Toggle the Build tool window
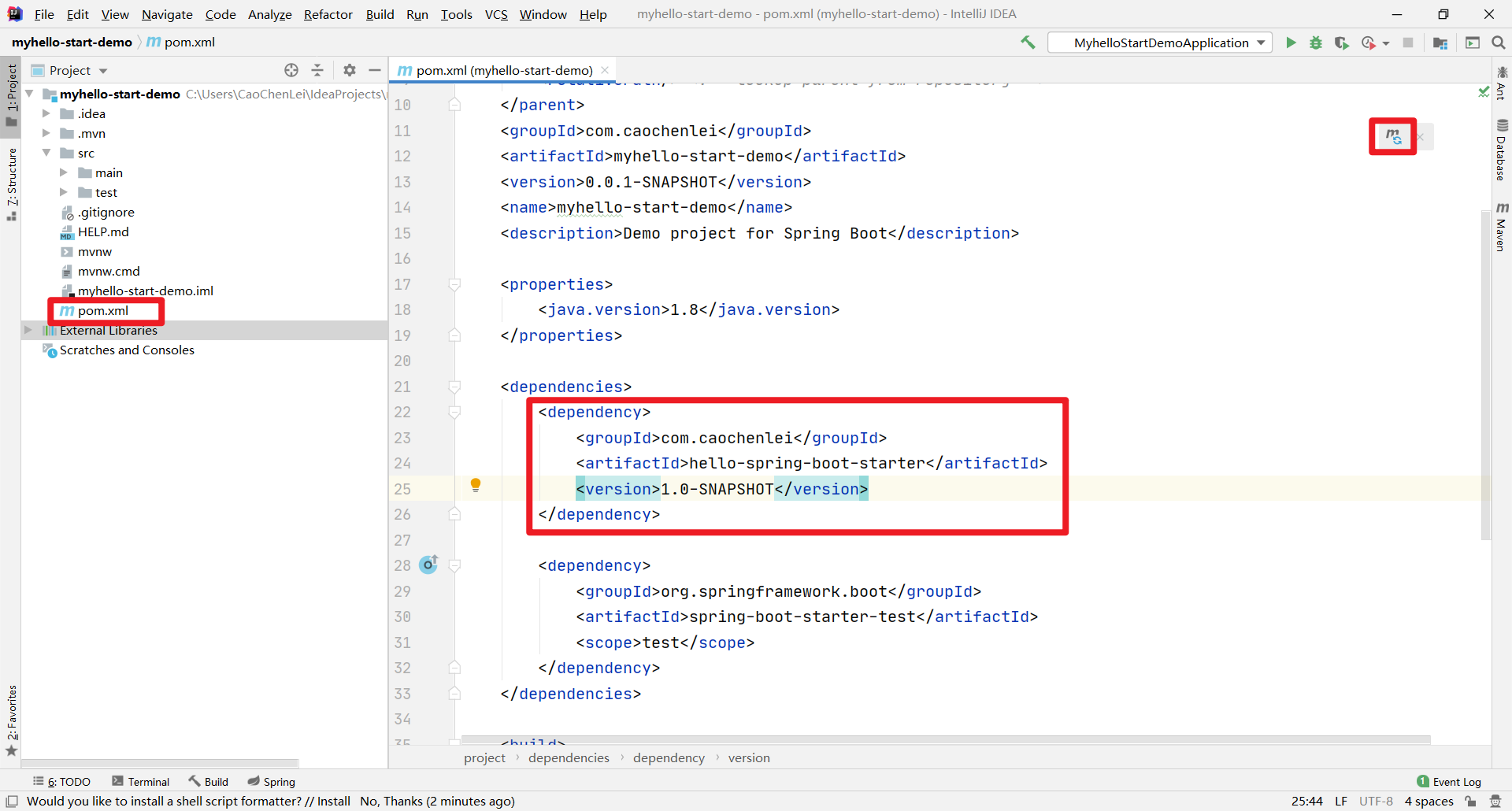 [209, 781]
